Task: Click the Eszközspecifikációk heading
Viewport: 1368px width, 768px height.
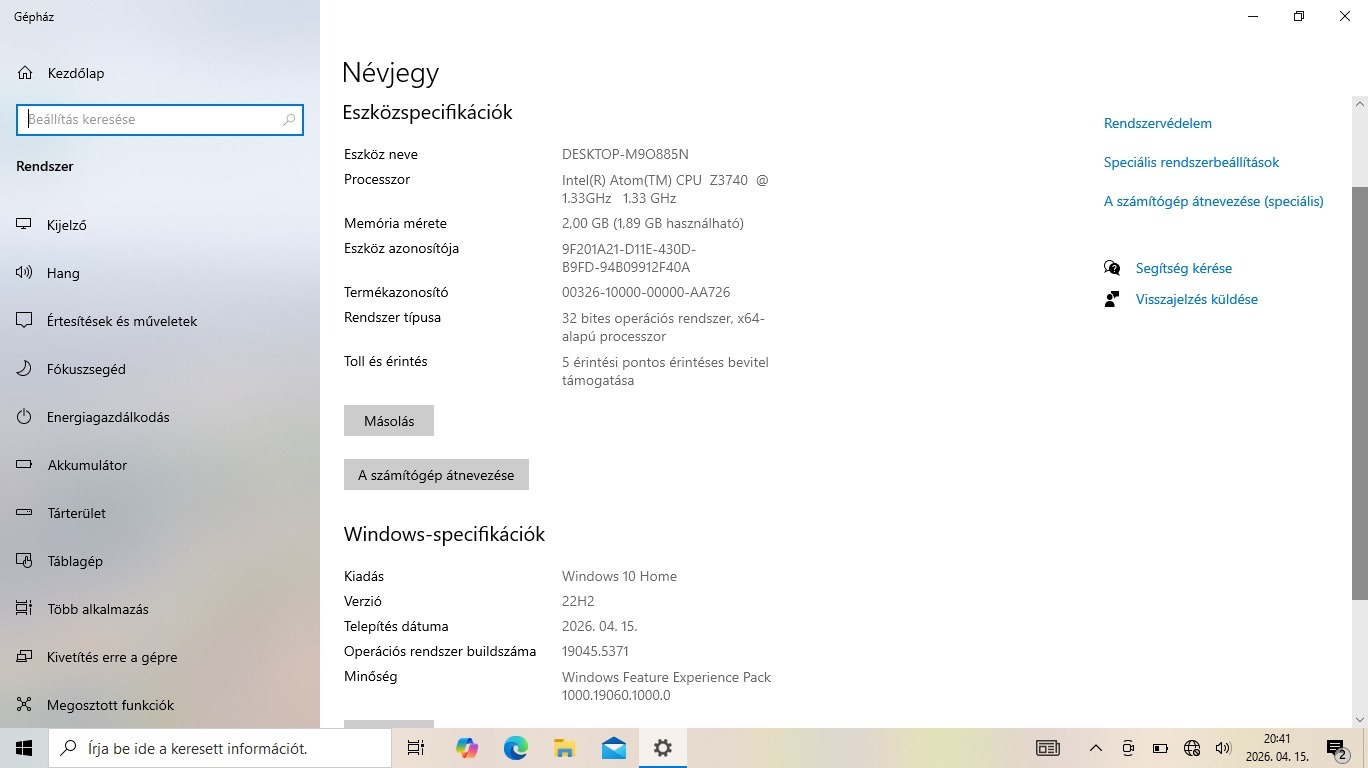Action: coord(427,112)
